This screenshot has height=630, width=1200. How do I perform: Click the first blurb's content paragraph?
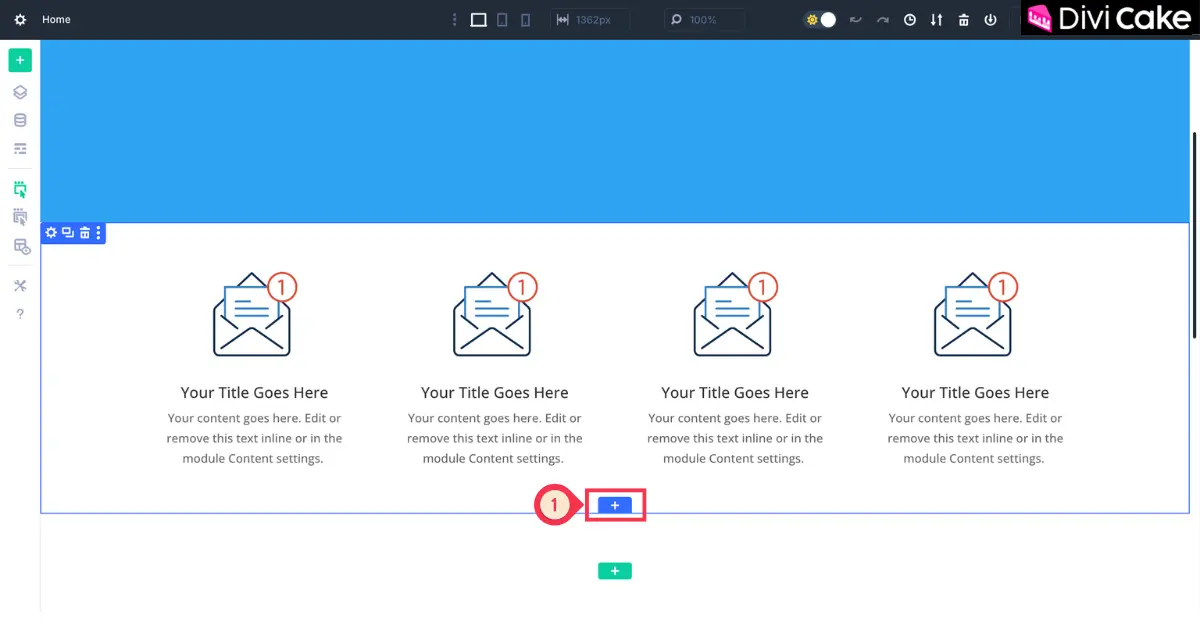point(254,438)
